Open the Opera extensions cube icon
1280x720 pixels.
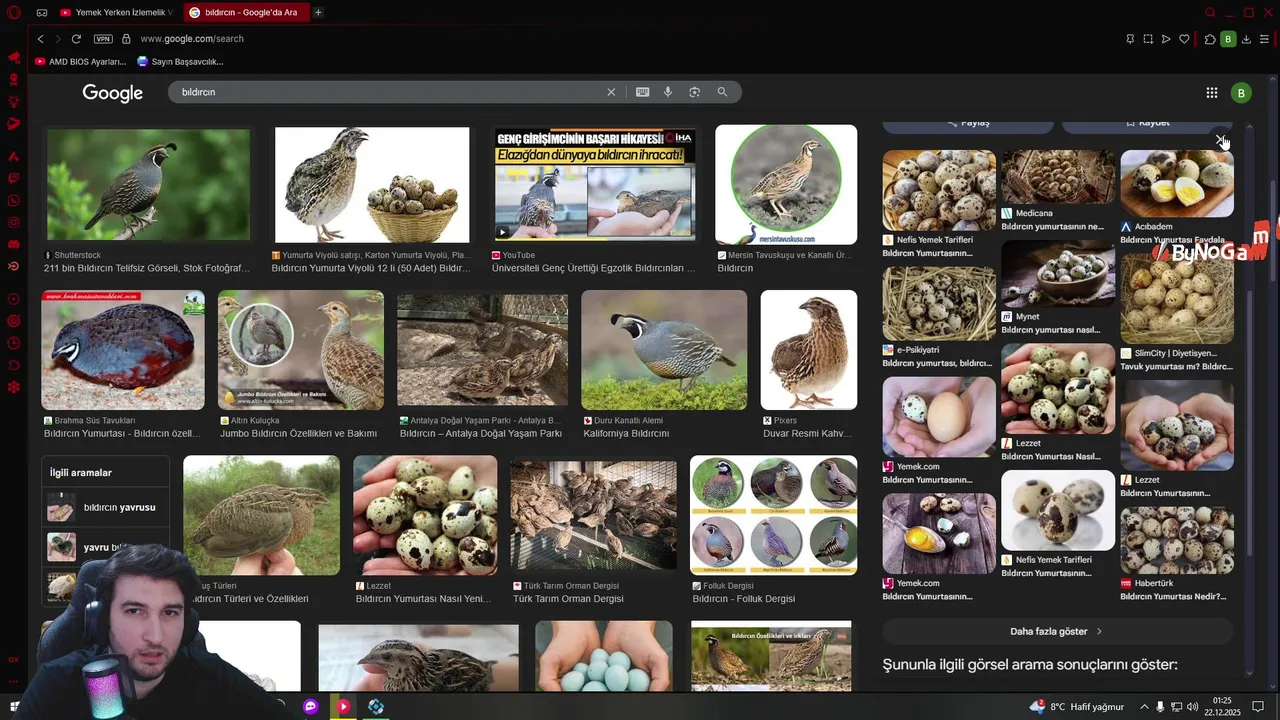click(x=1210, y=39)
